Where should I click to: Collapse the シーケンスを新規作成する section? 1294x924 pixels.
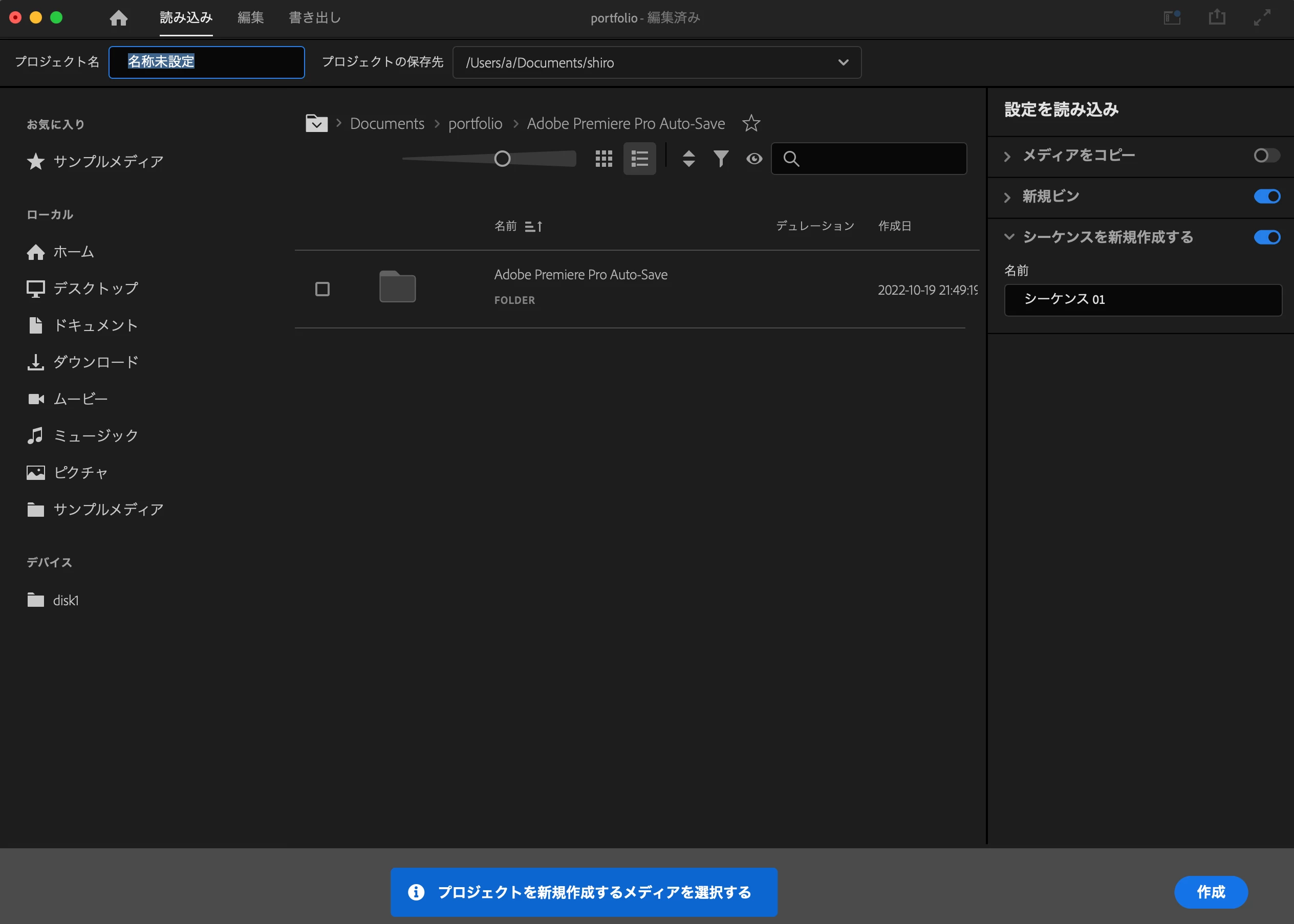pos(1008,237)
